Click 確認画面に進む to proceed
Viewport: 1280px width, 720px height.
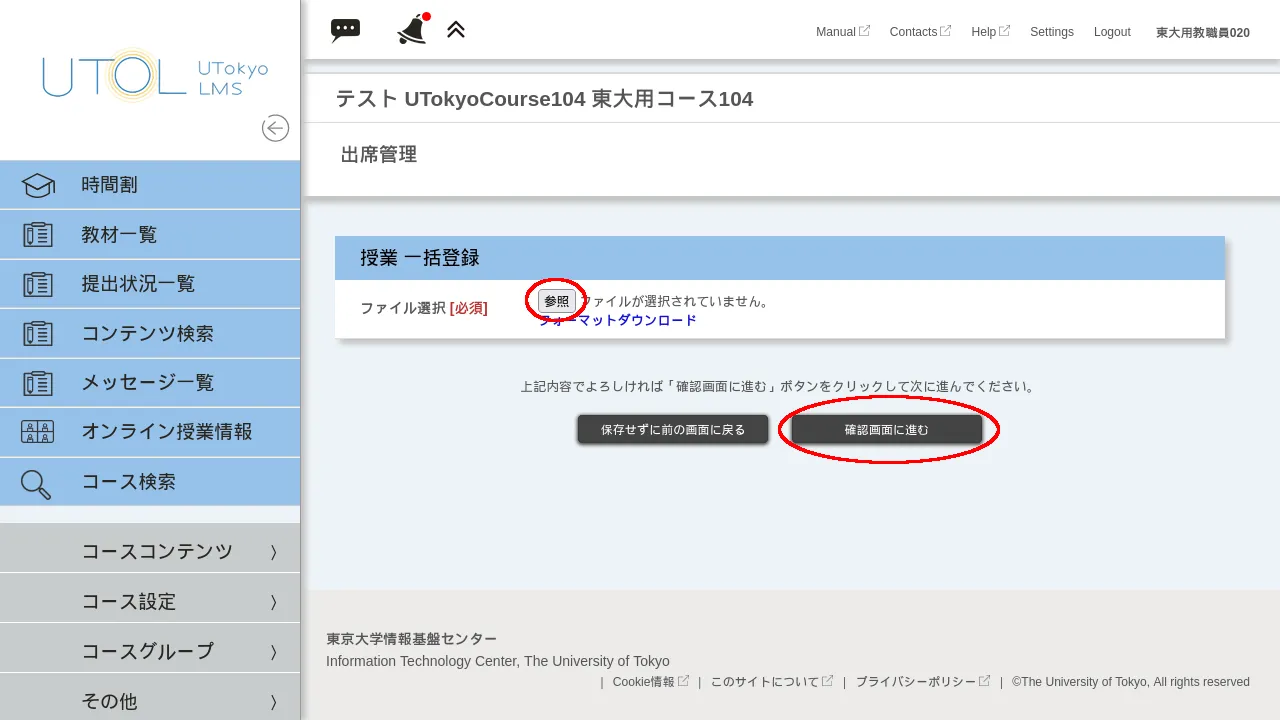pos(886,429)
